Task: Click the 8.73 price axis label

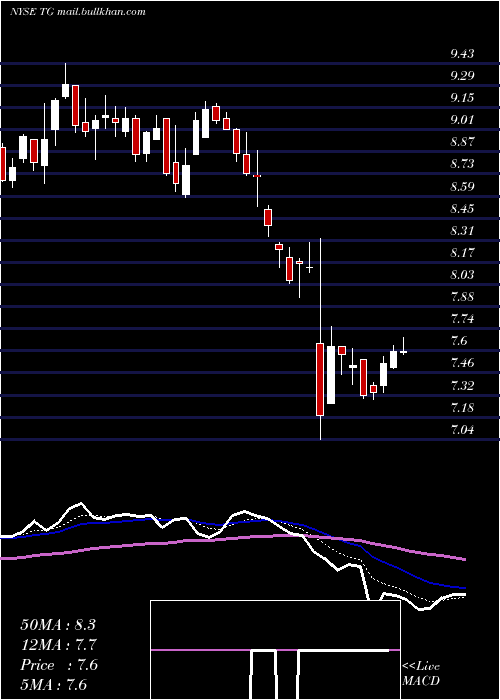Action: point(462,164)
